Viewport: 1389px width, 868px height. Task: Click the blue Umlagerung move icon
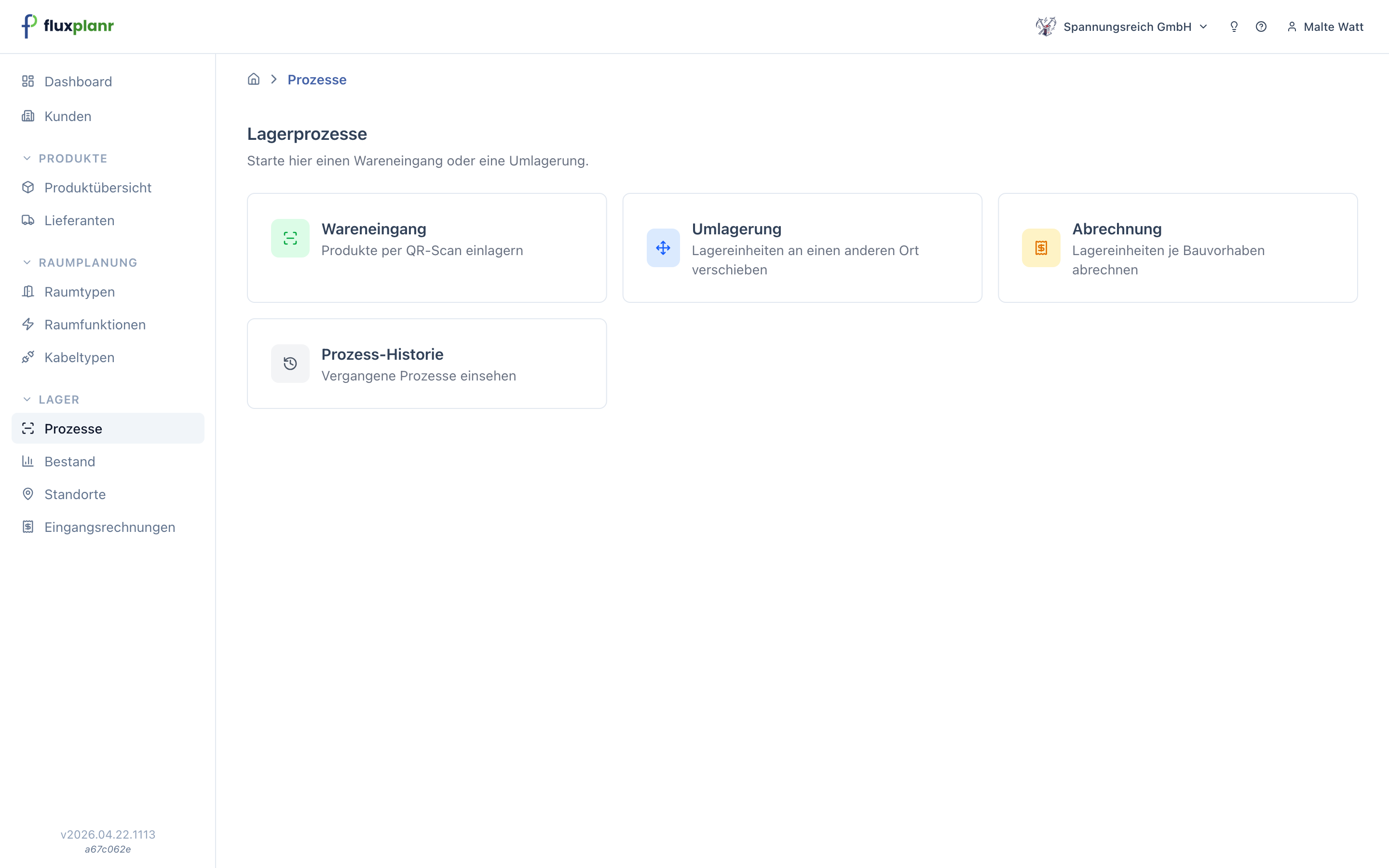[663, 248]
